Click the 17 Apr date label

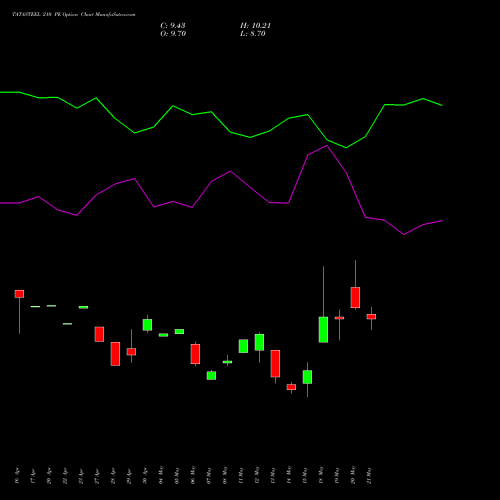33,476
